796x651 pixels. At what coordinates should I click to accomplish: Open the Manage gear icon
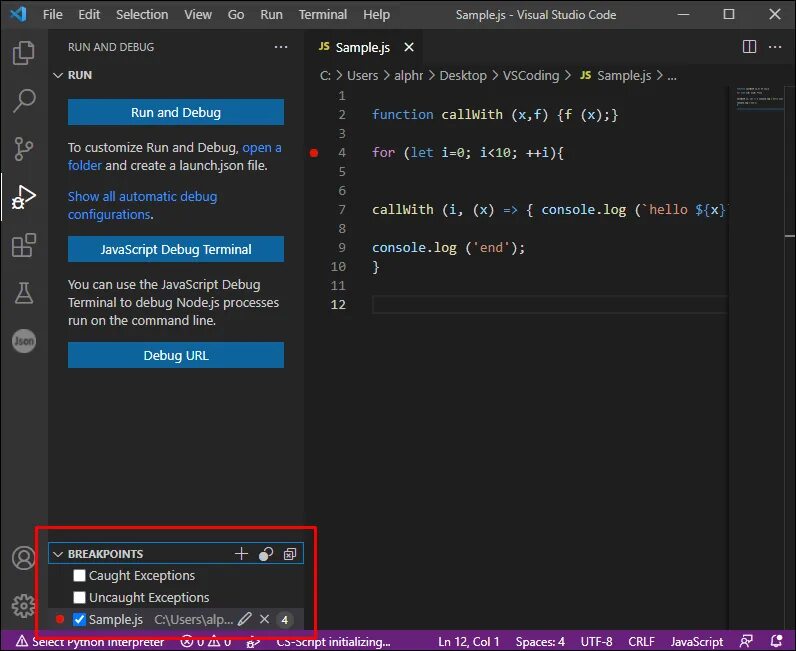coord(23,605)
